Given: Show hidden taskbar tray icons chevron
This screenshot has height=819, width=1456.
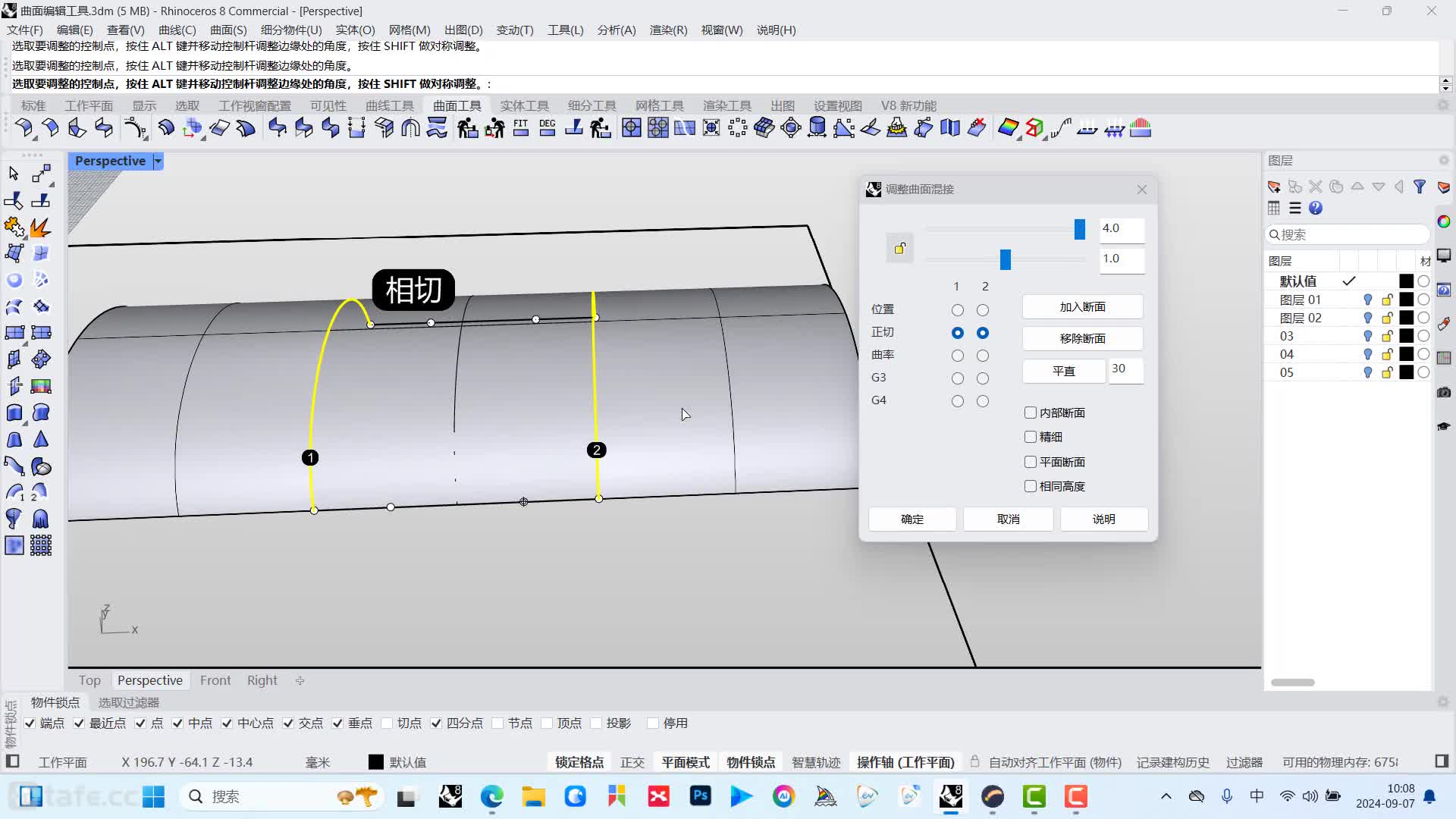Looking at the screenshot, I should tap(1166, 796).
